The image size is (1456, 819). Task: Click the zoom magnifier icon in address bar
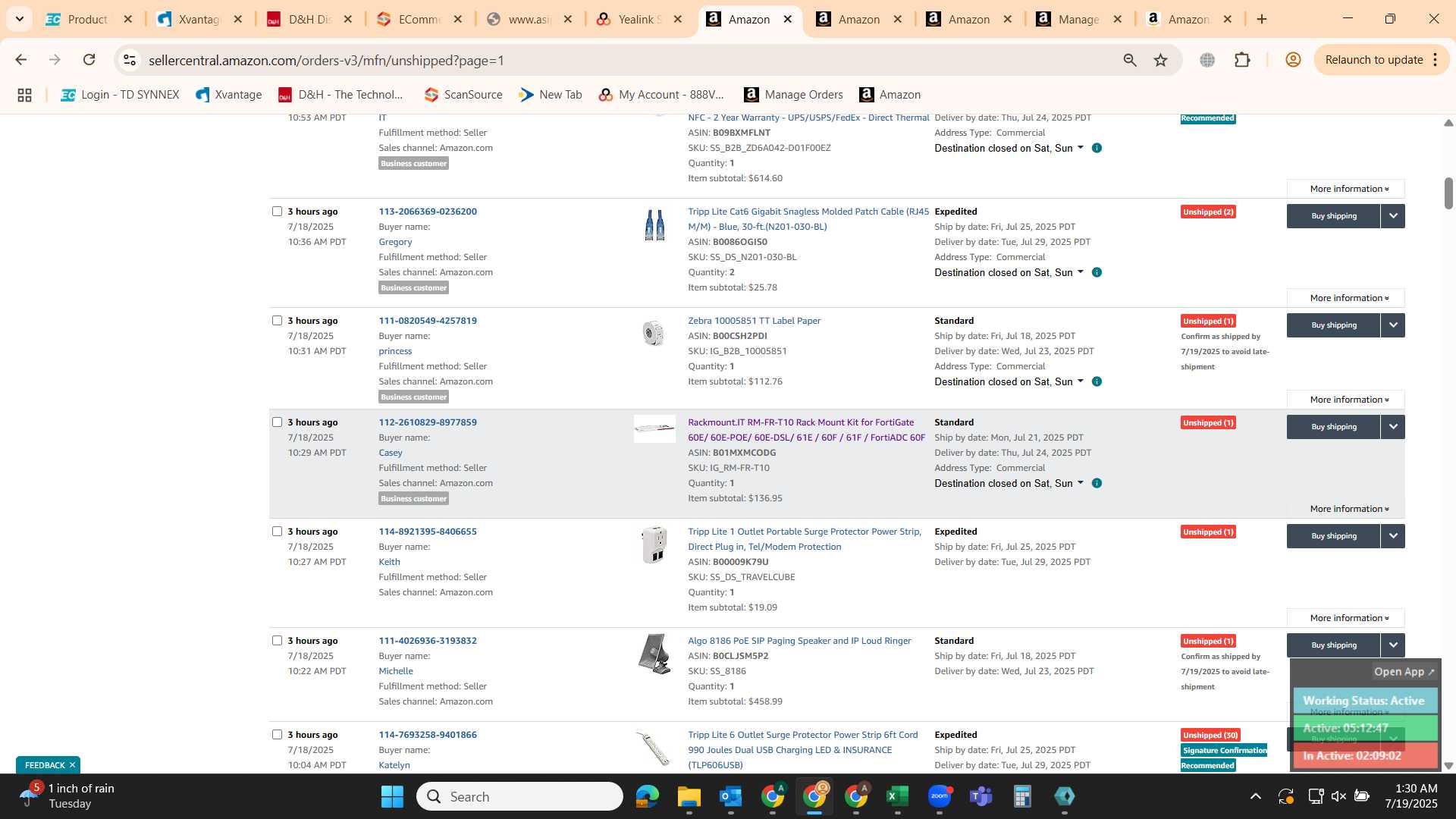(1130, 60)
